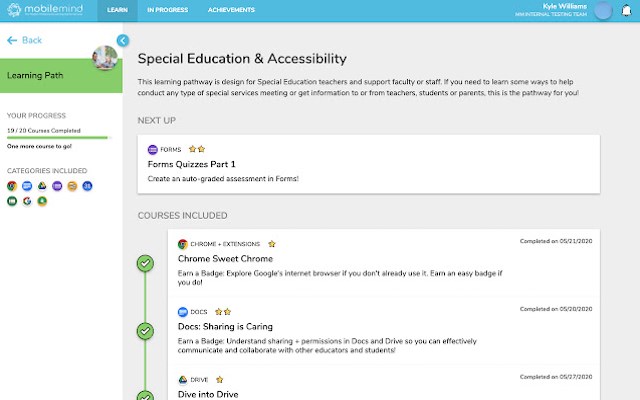Select the blue Calendar category icon
This screenshot has width=640, height=400.
(87, 186)
